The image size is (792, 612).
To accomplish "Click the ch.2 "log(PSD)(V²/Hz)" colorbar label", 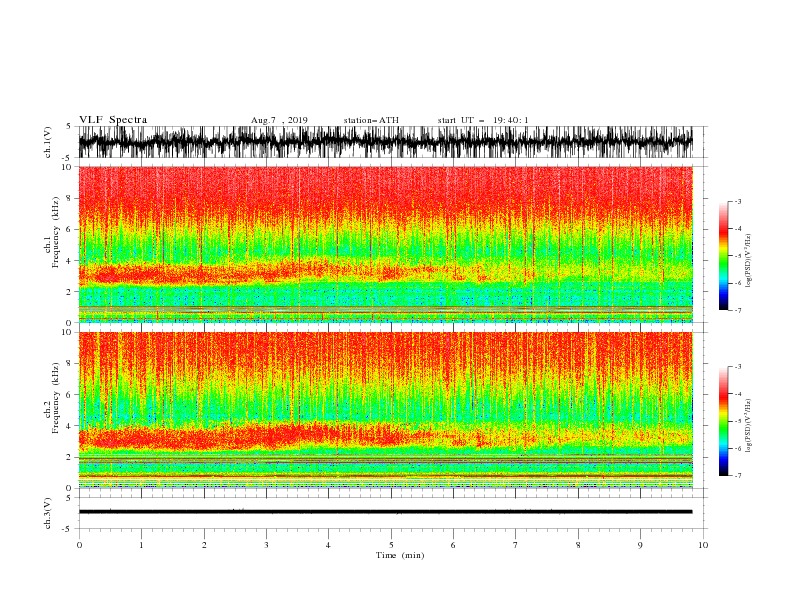I will 749,426.
